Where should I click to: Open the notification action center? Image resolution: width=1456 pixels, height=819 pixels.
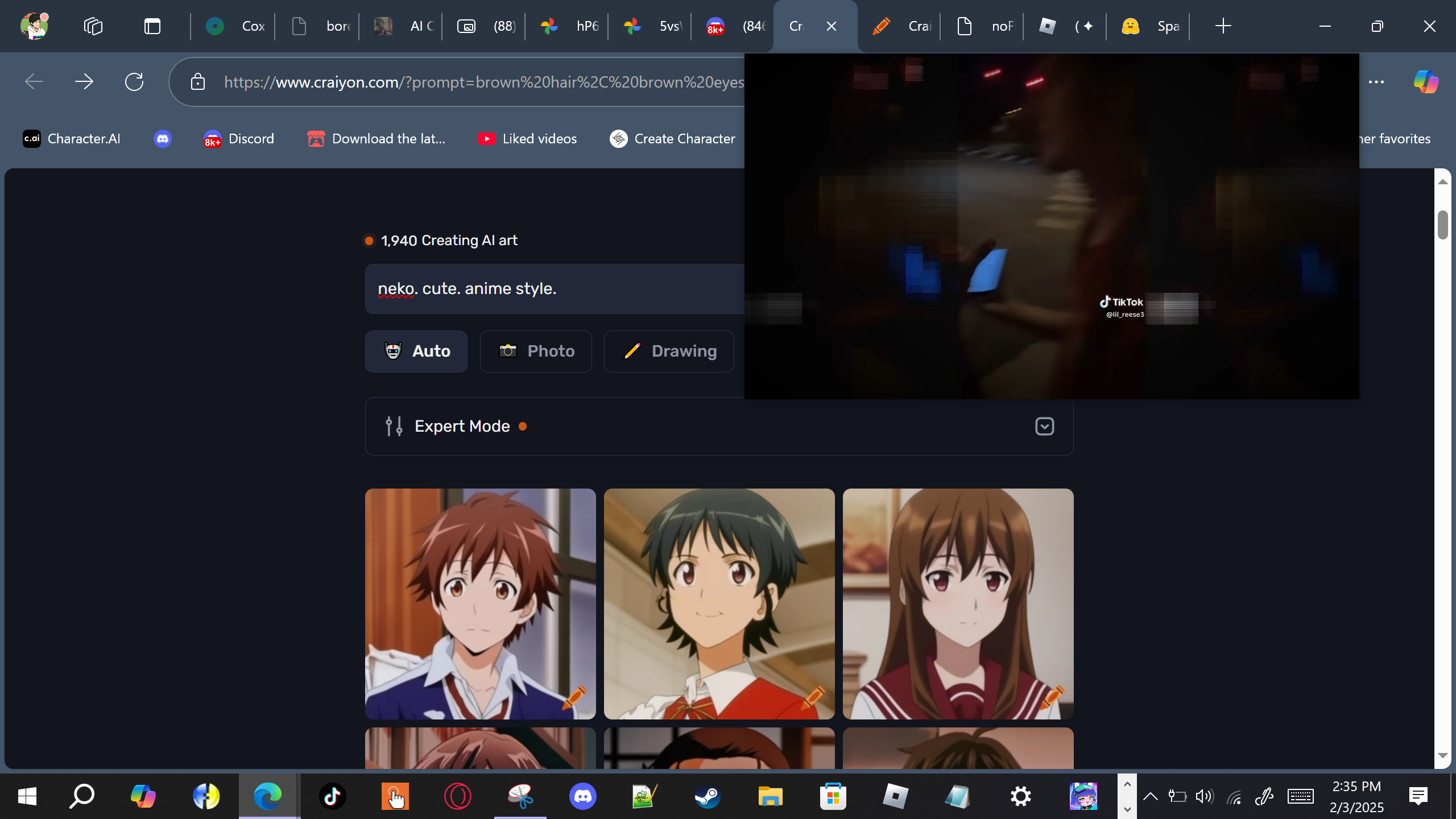point(1418,796)
